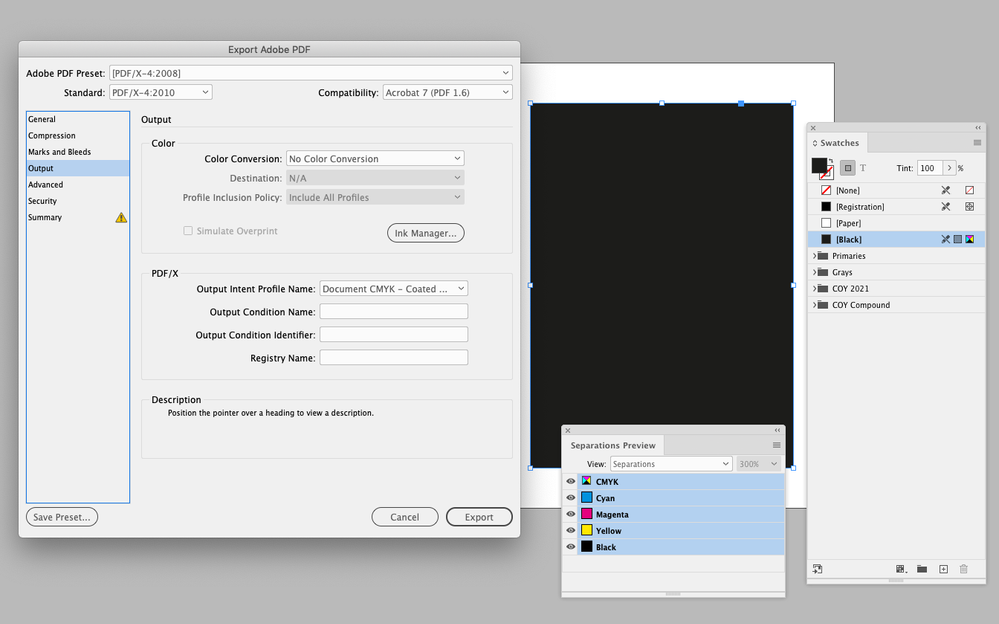Toggle Black separation visibility eye
The image size is (999, 624).
[570, 547]
